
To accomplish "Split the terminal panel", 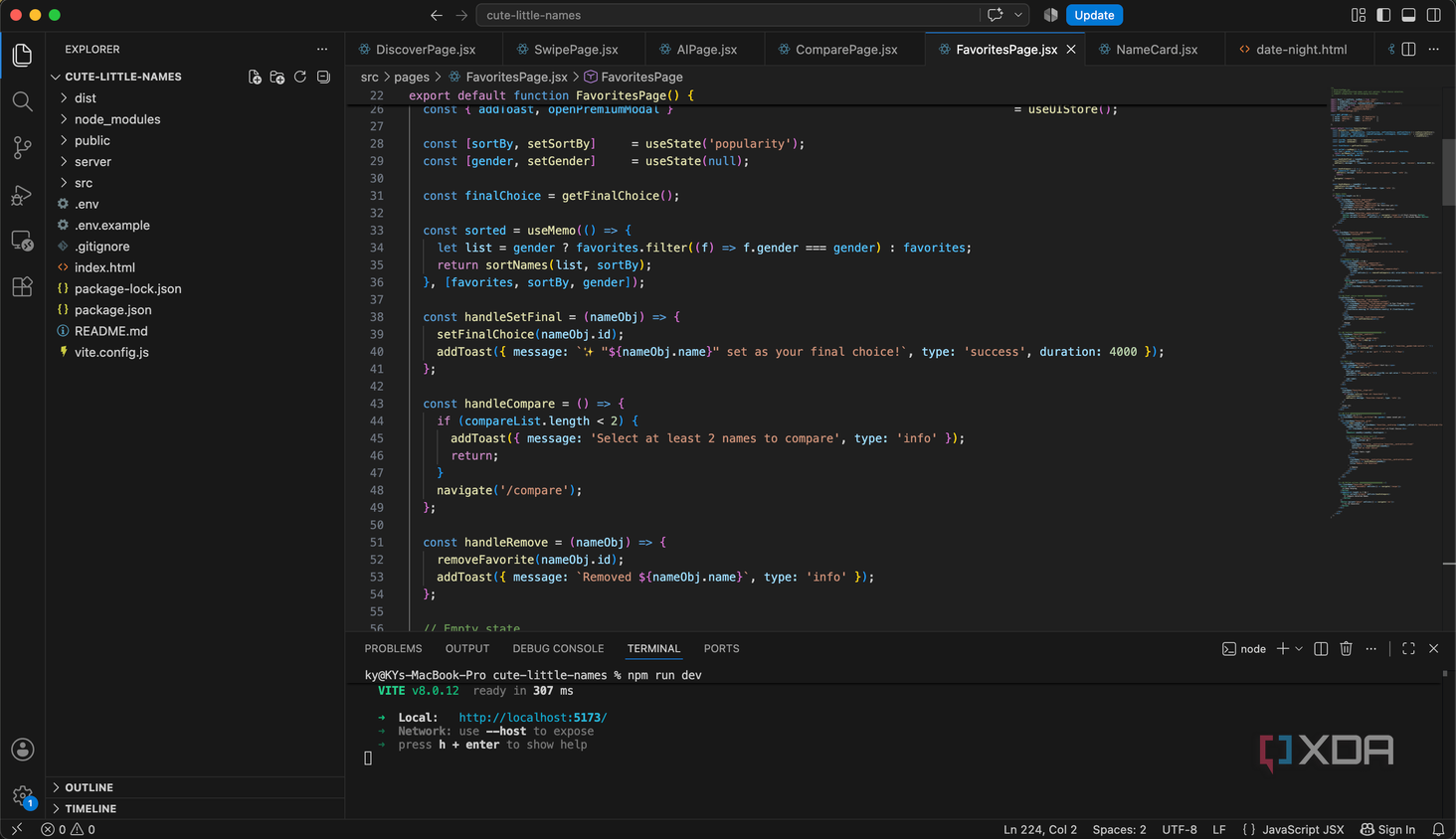I will click(x=1321, y=648).
